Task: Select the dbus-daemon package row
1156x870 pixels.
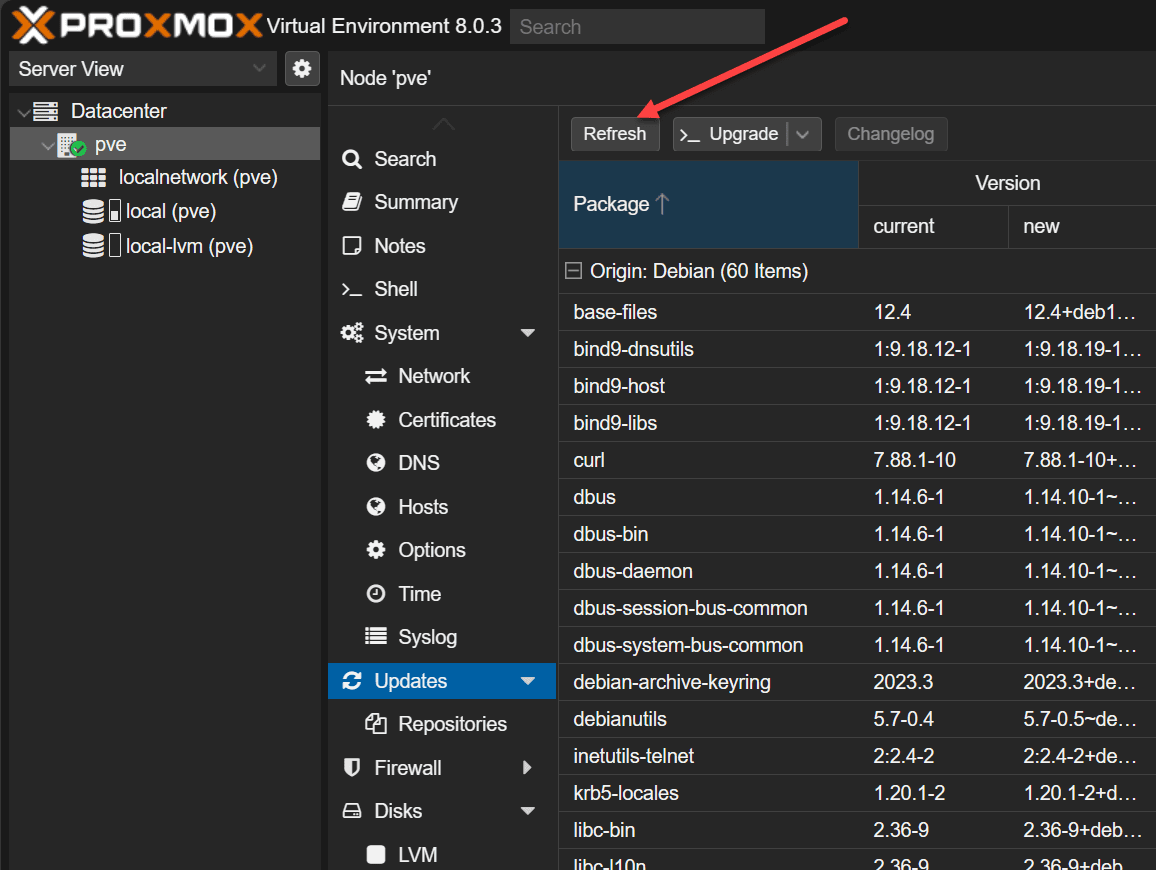Action: pyautogui.click(x=857, y=571)
